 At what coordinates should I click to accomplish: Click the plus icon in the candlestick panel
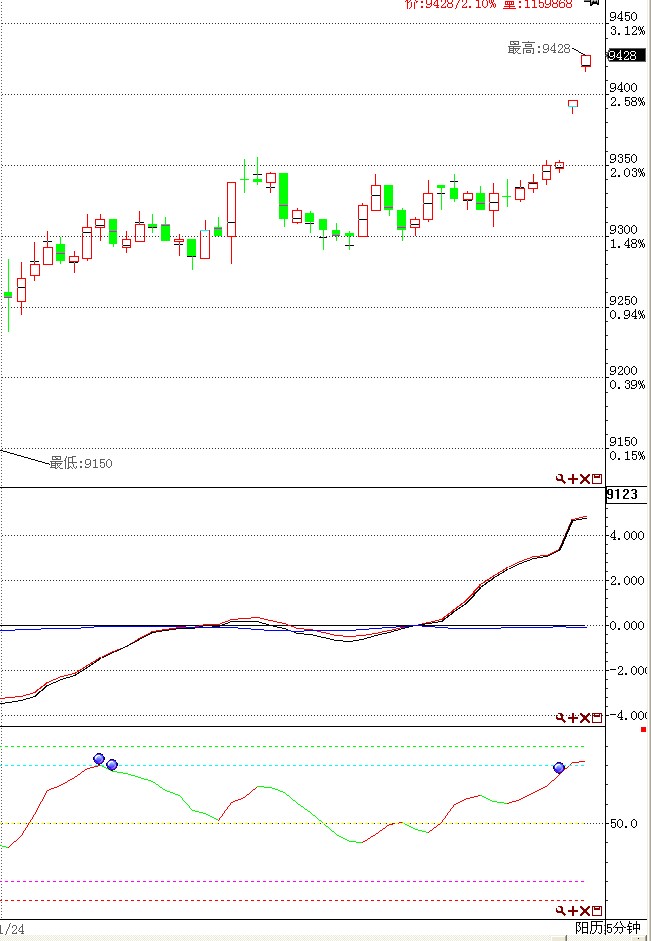[573, 479]
